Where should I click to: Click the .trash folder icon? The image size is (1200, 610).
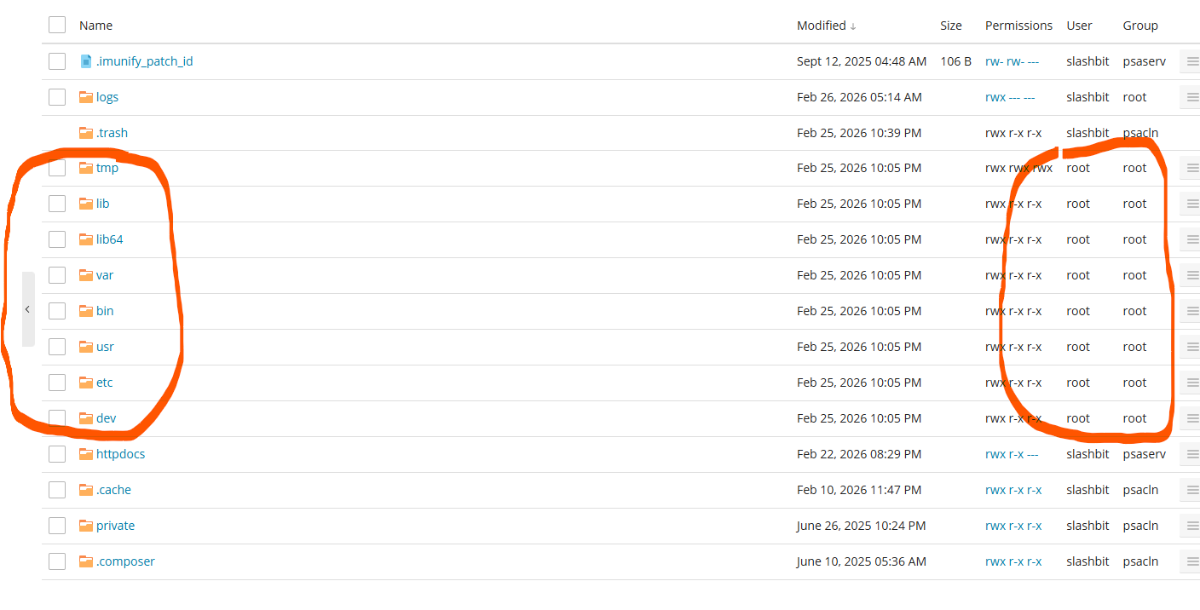point(86,133)
